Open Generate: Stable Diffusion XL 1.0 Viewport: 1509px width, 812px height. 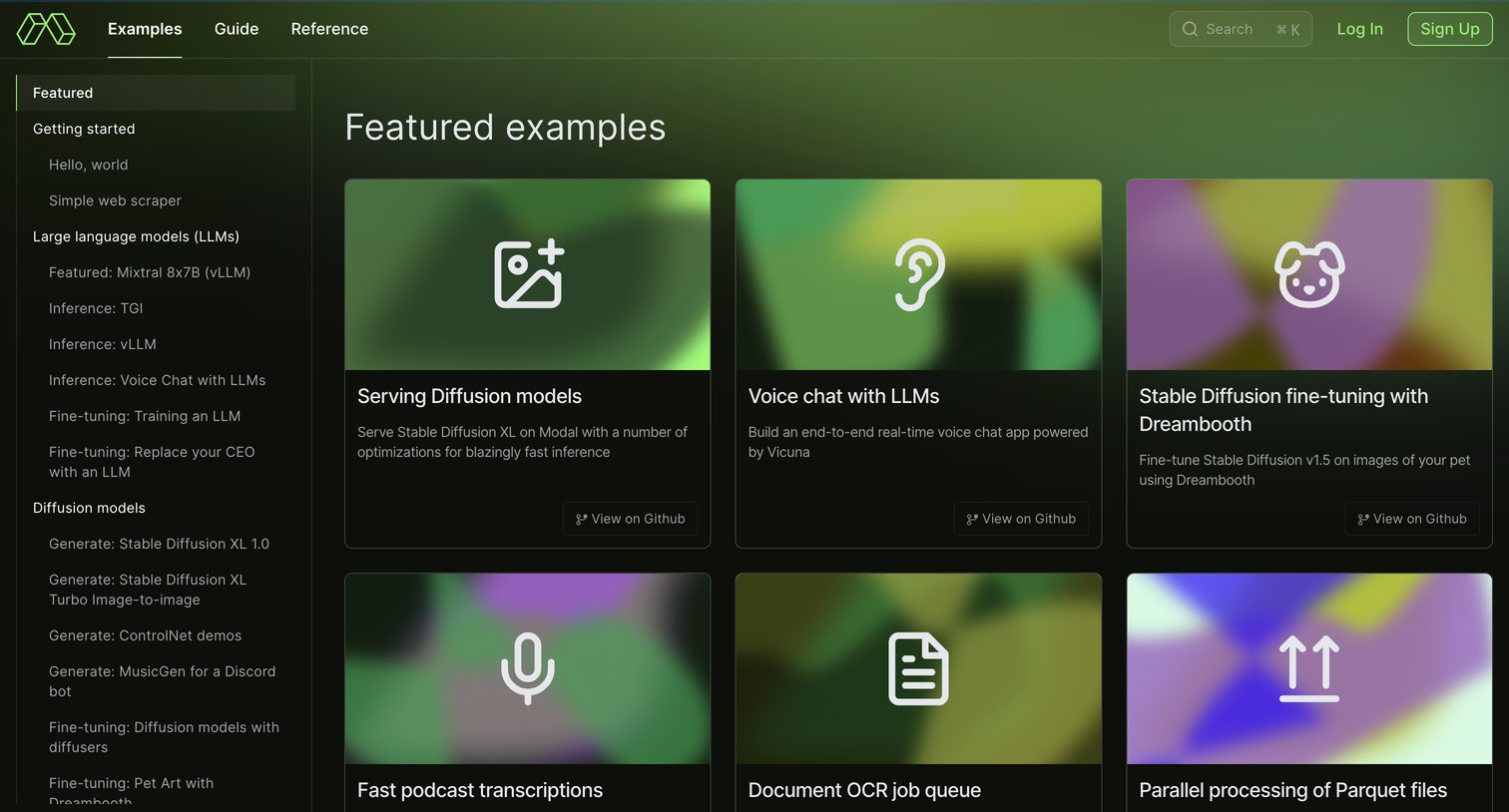(x=159, y=544)
